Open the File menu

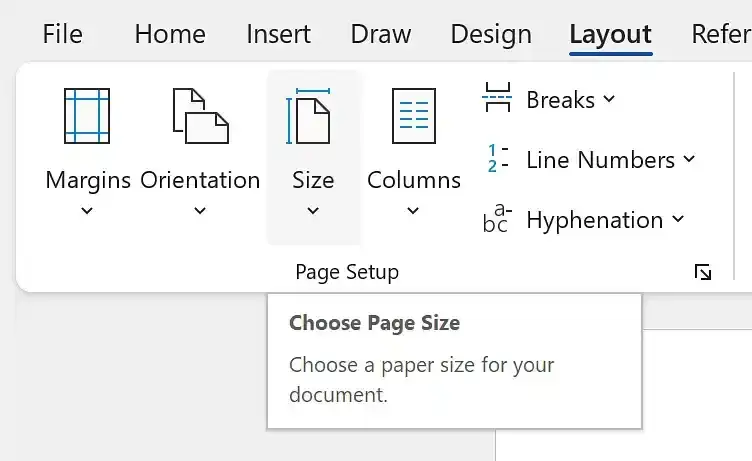(x=62, y=34)
